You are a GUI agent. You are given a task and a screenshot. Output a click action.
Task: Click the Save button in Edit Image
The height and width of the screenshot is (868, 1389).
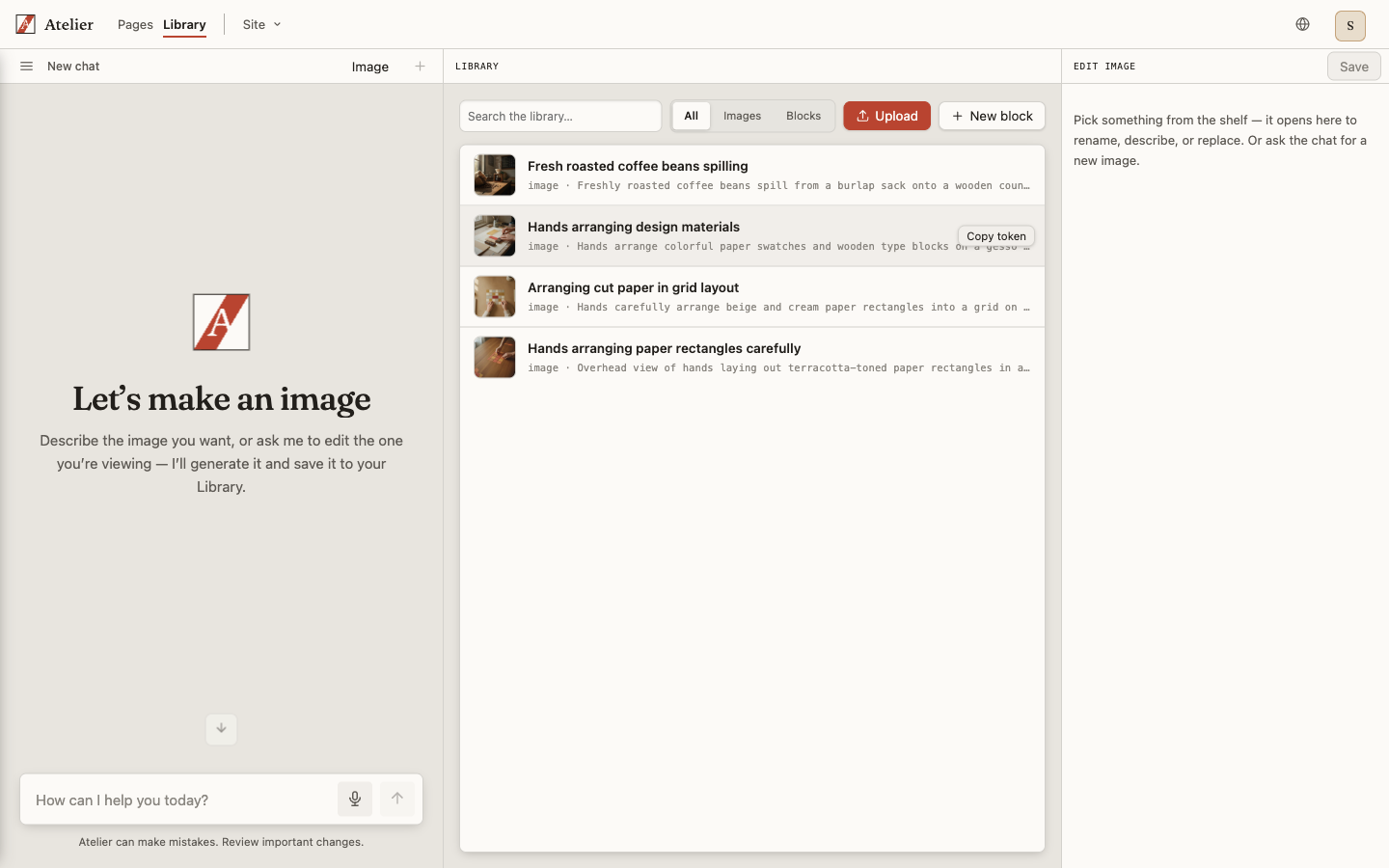[1354, 67]
